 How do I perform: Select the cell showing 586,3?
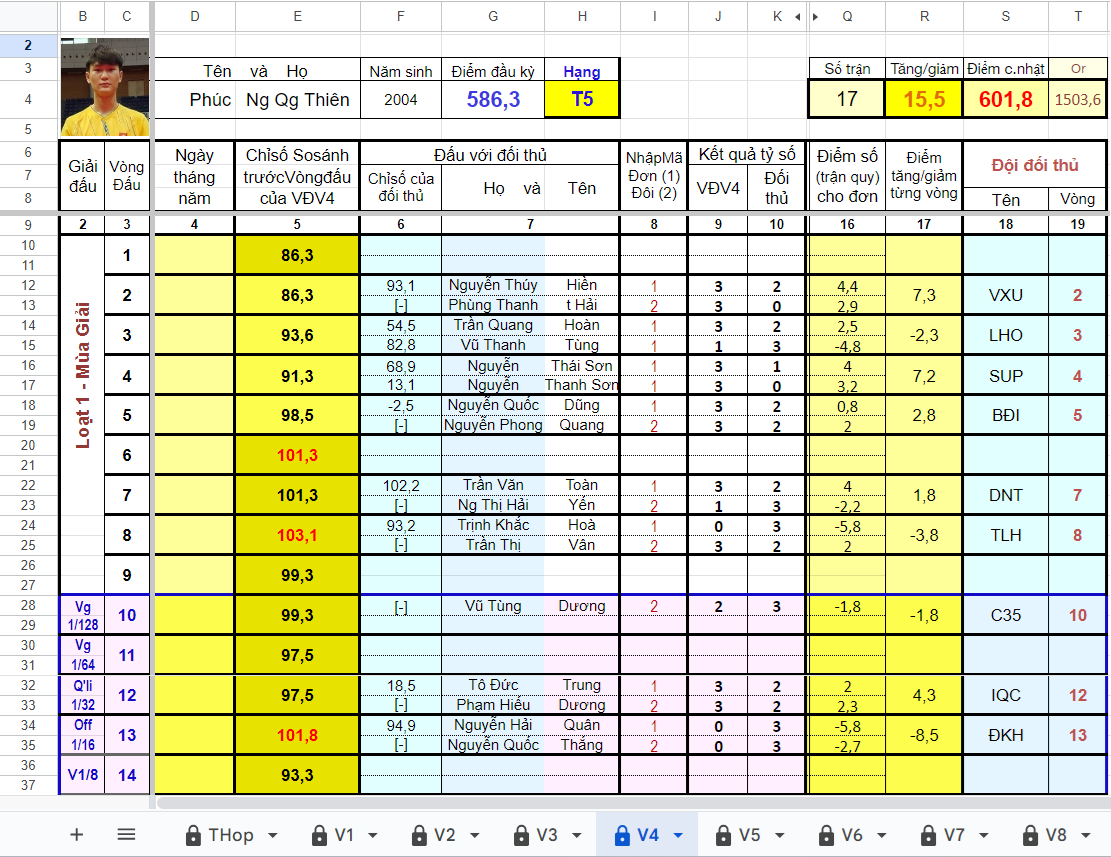[493, 99]
